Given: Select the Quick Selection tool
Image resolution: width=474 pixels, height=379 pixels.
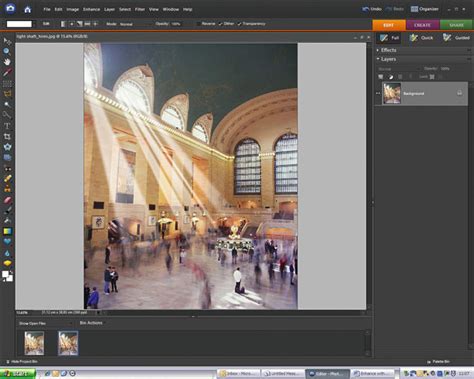Looking at the screenshot, I should tap(7, 115).
